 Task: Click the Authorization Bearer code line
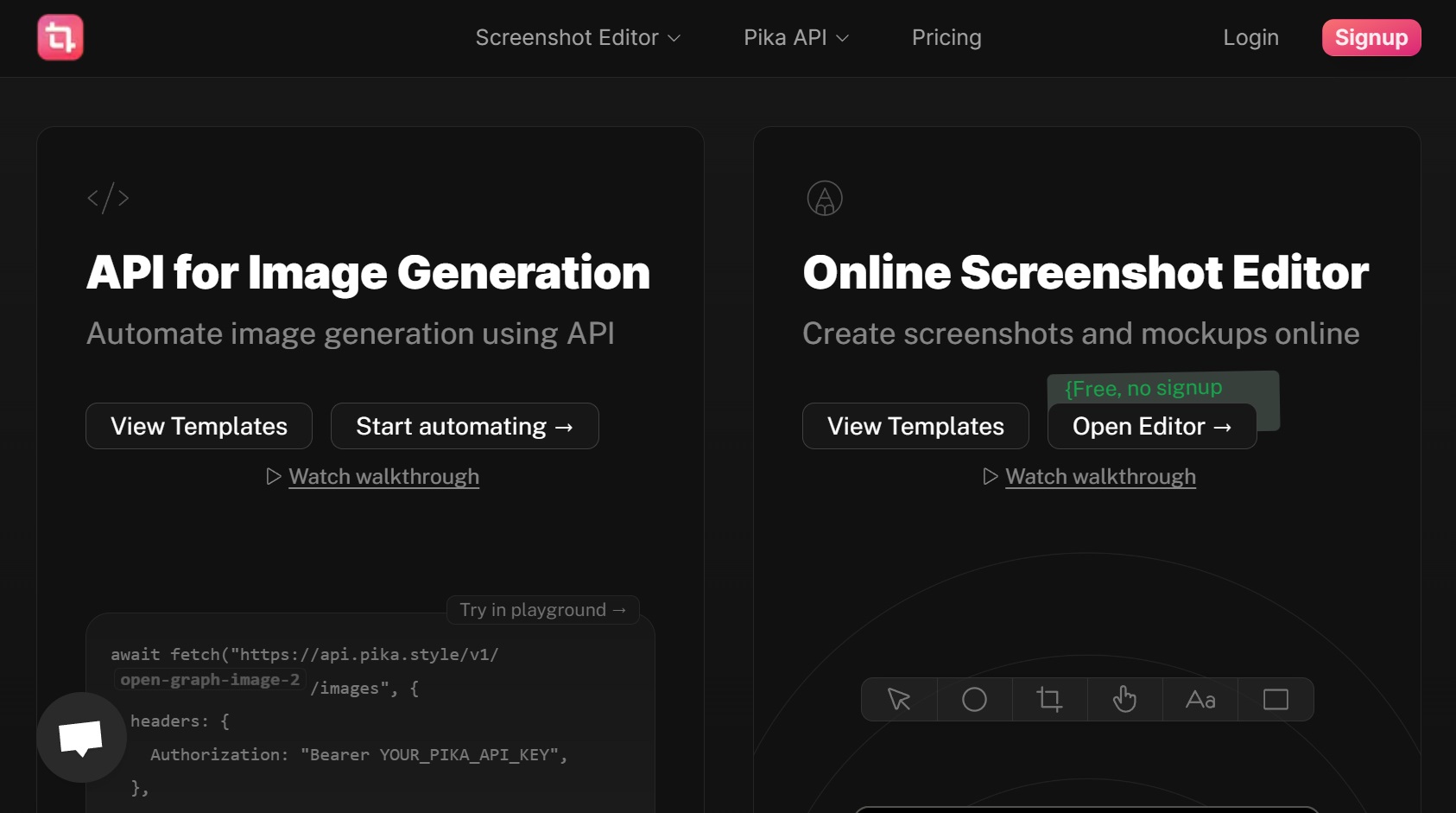(358, 754)
